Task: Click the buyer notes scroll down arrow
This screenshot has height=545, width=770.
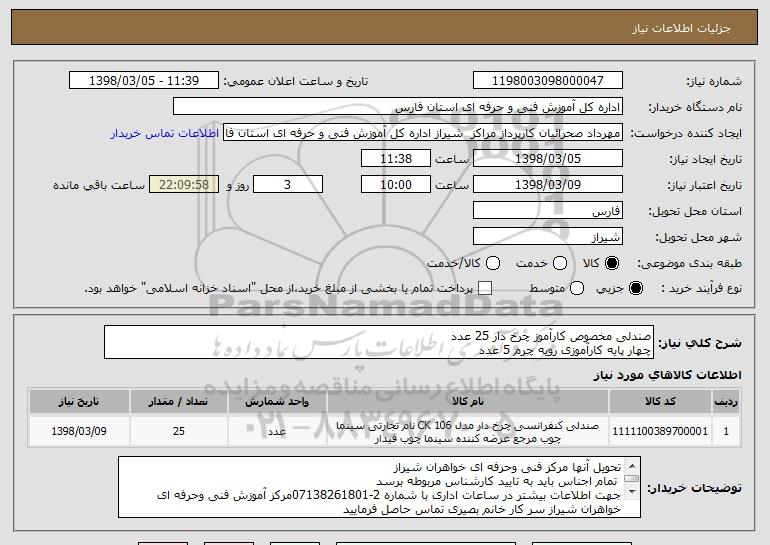Action: coord(632,492)
